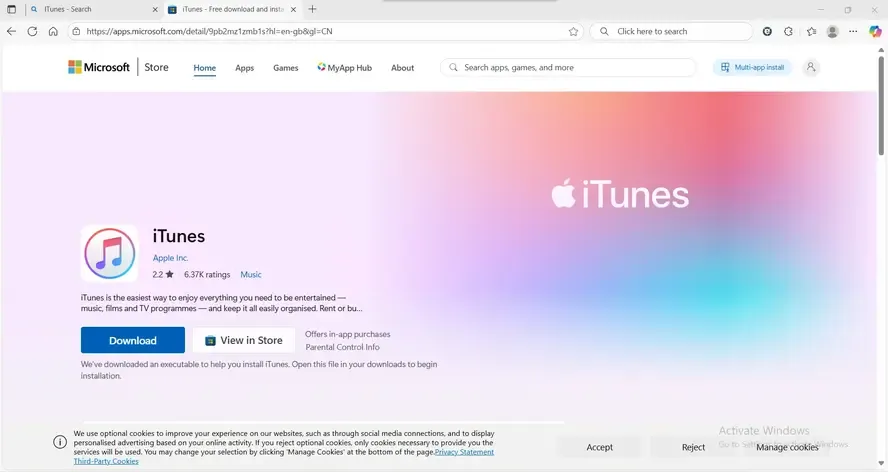Image resolution: width=888 pixels, height=472 pixels.
Task: Open MyApp Hub
Action: click(344, 67)
